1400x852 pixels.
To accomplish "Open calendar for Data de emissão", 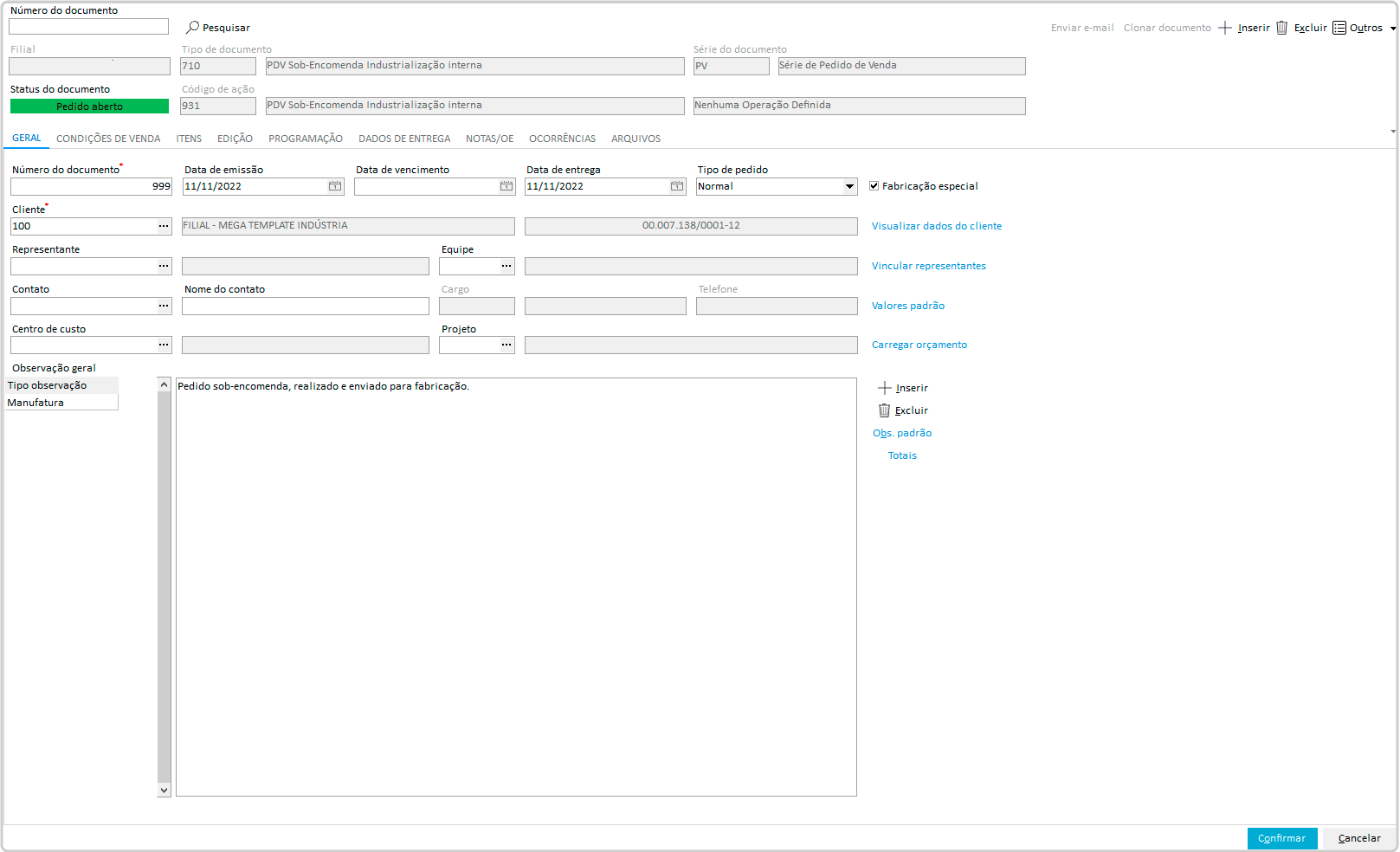I will coord(334,186).
